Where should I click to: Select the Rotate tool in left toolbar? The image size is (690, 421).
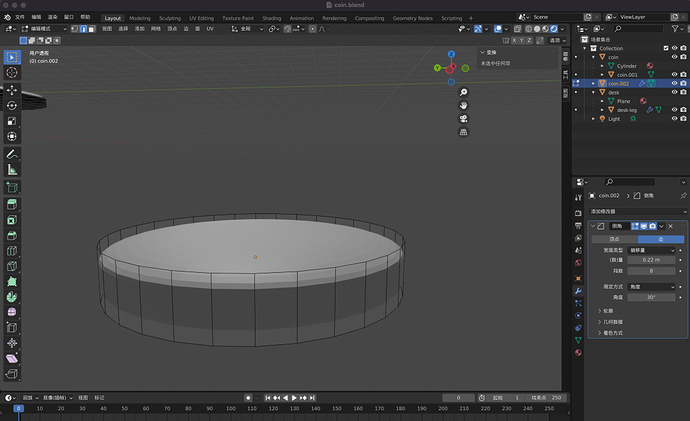(12, 105)
